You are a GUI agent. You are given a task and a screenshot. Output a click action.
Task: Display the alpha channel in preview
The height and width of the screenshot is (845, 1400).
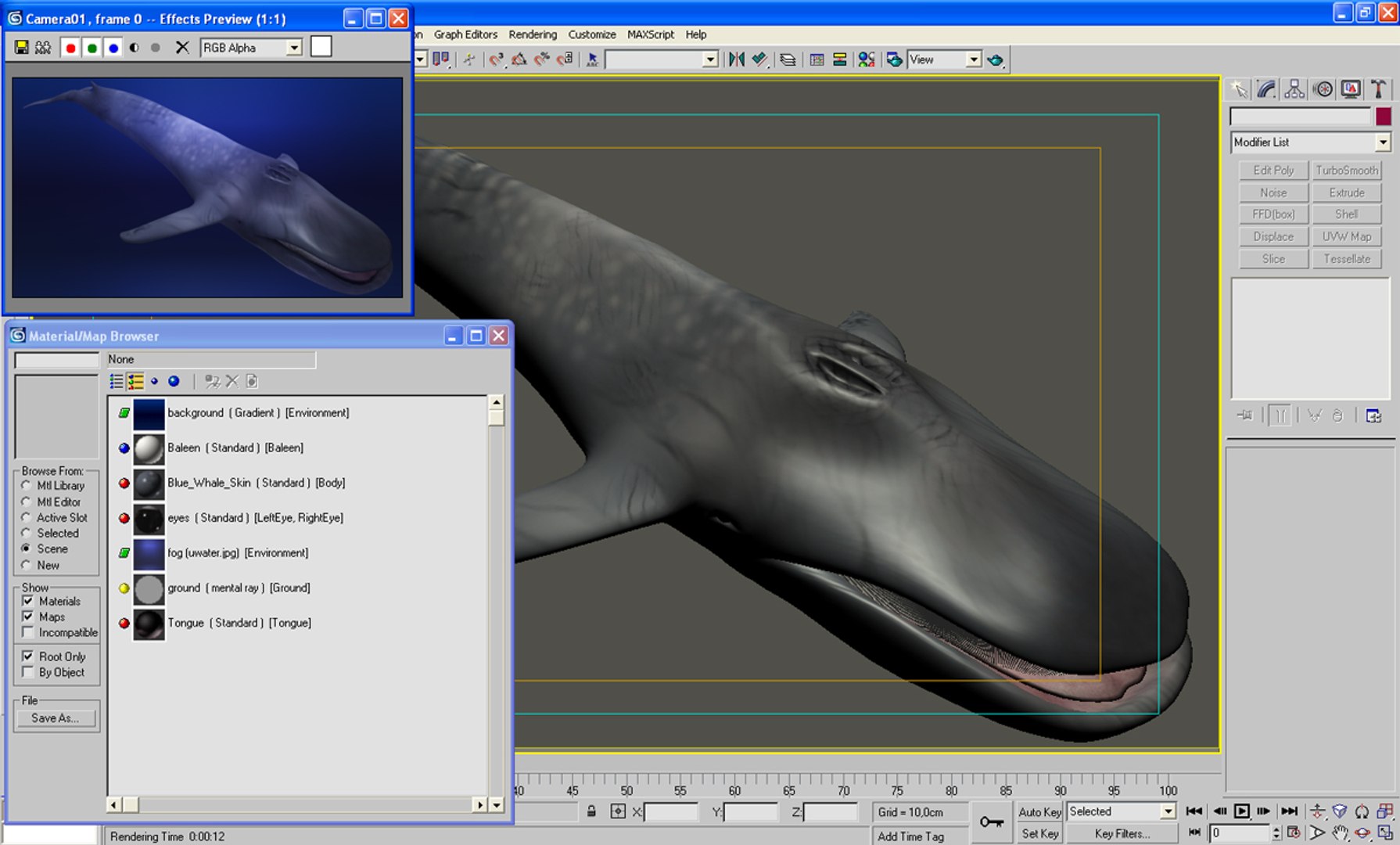[x=135, y=48]
